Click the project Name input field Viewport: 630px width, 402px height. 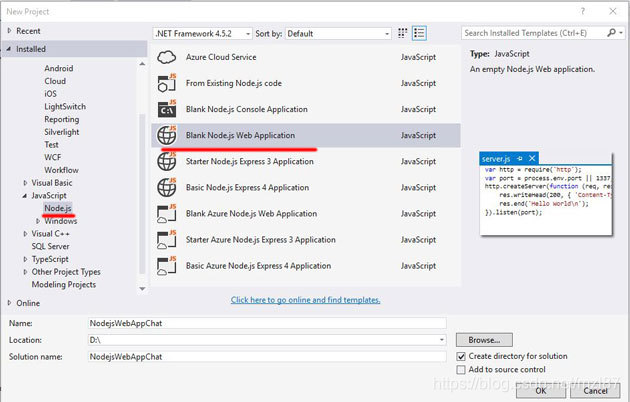point(267,323)
